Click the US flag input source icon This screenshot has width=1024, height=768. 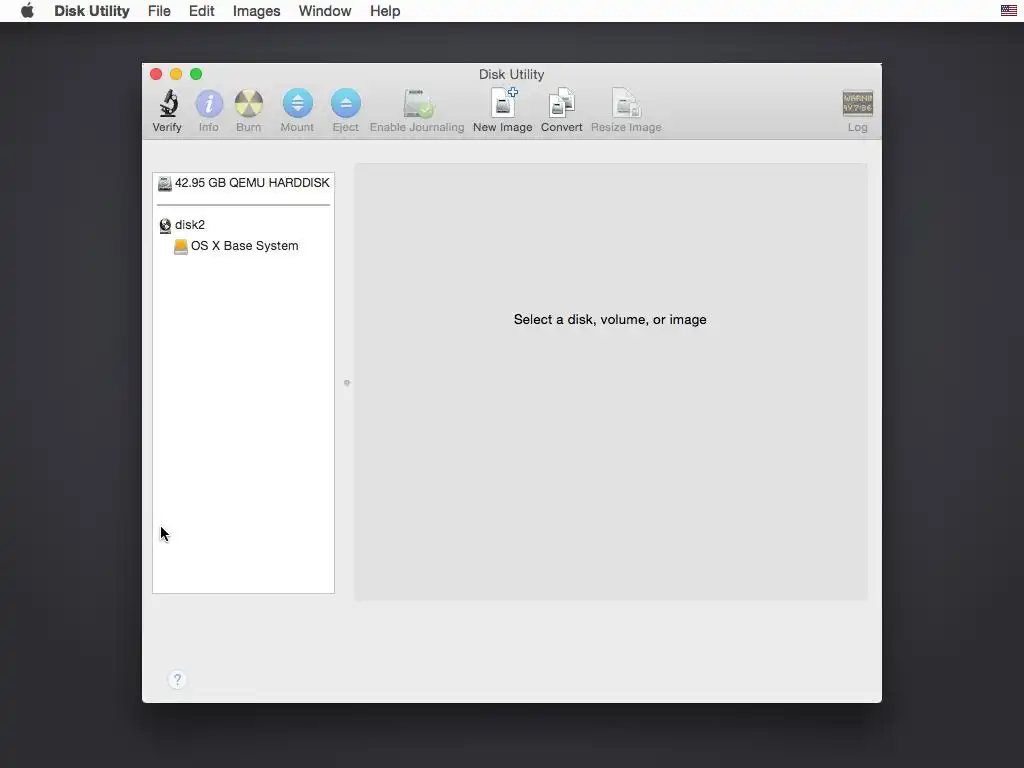(1008, 10)
